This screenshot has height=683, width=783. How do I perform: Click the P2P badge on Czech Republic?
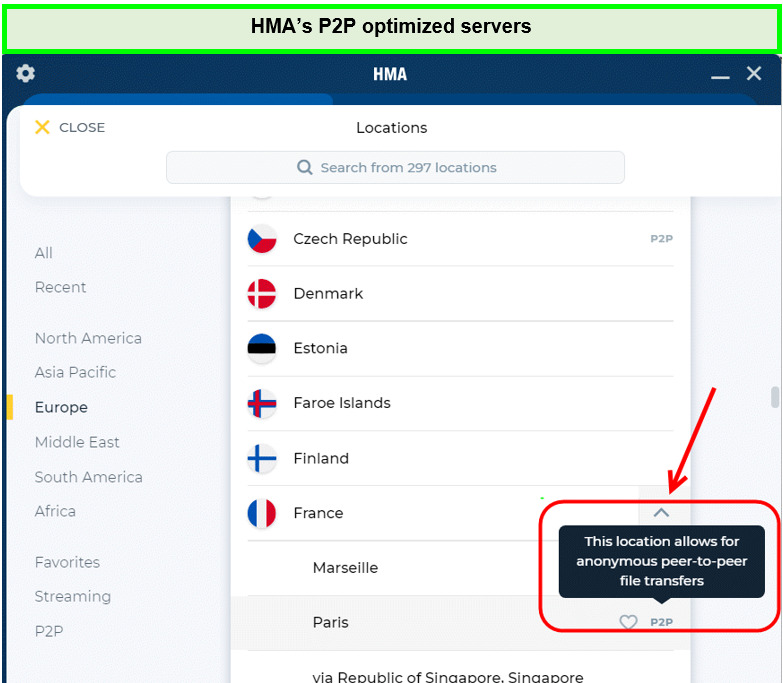[662, 239]
